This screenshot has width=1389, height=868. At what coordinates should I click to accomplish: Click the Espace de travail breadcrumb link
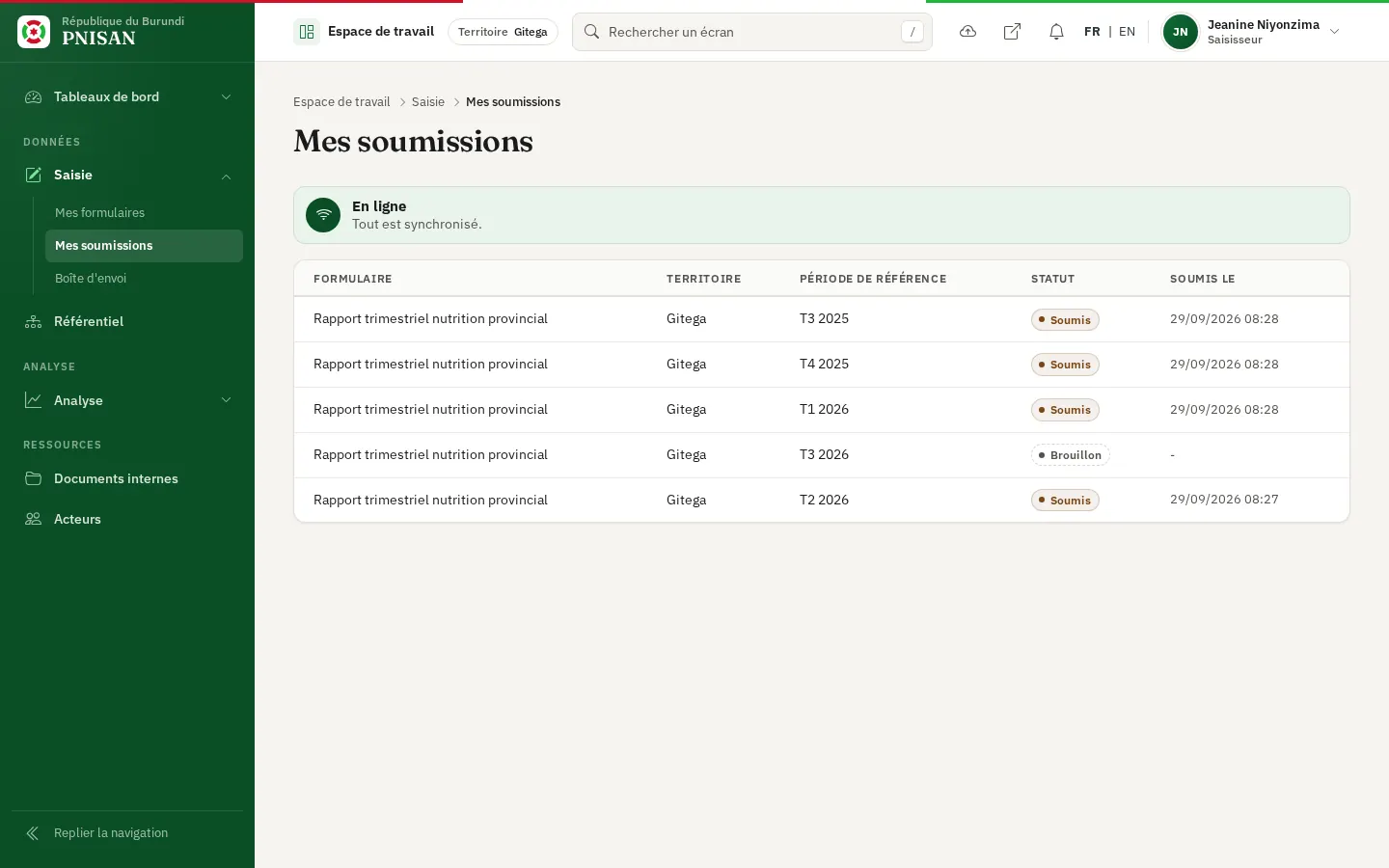(341, 102)
